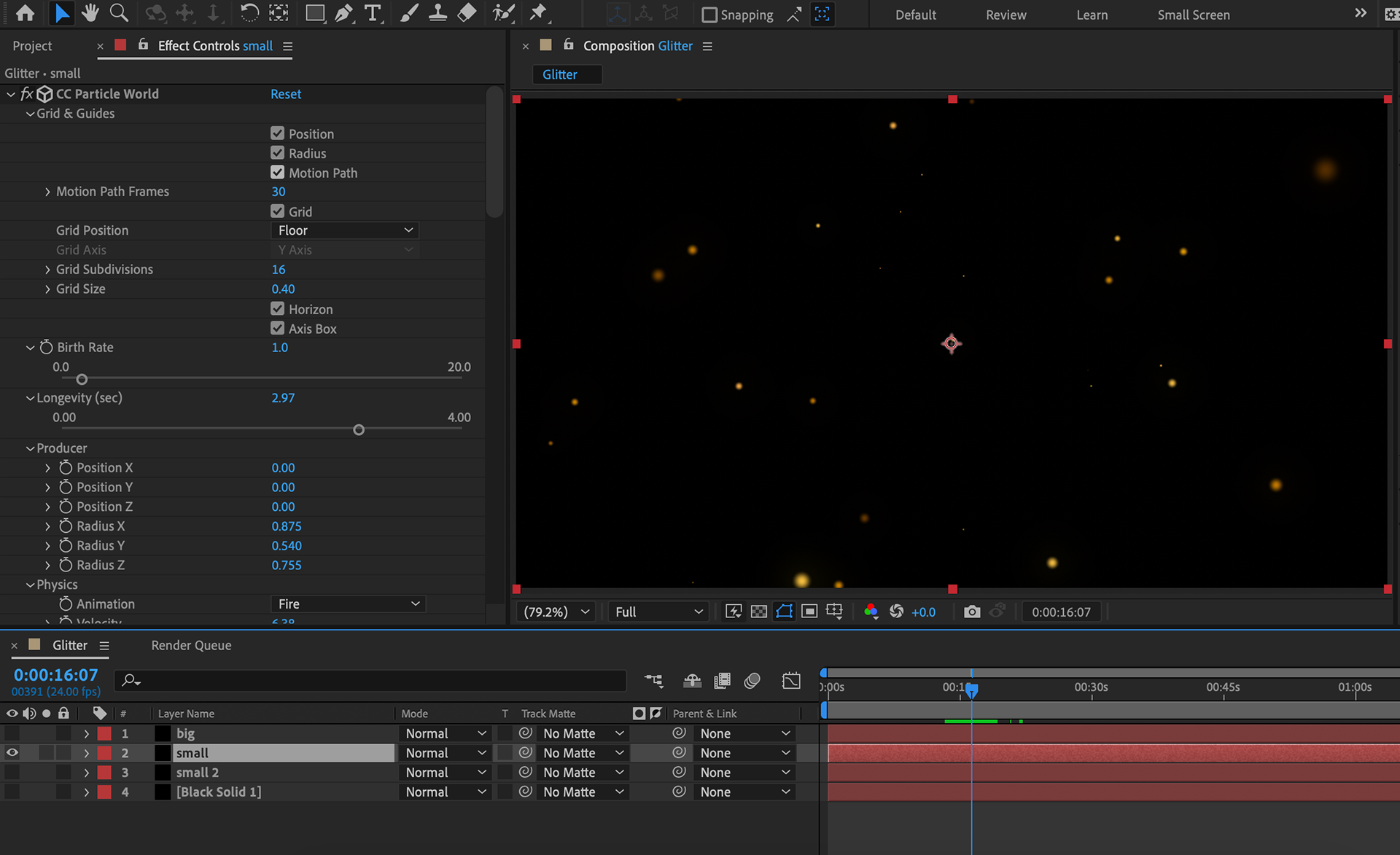Open the Grid Position Floor dropdown
Image resolution: width=1400 pixels, height=855 pixels.
point(344,230)
